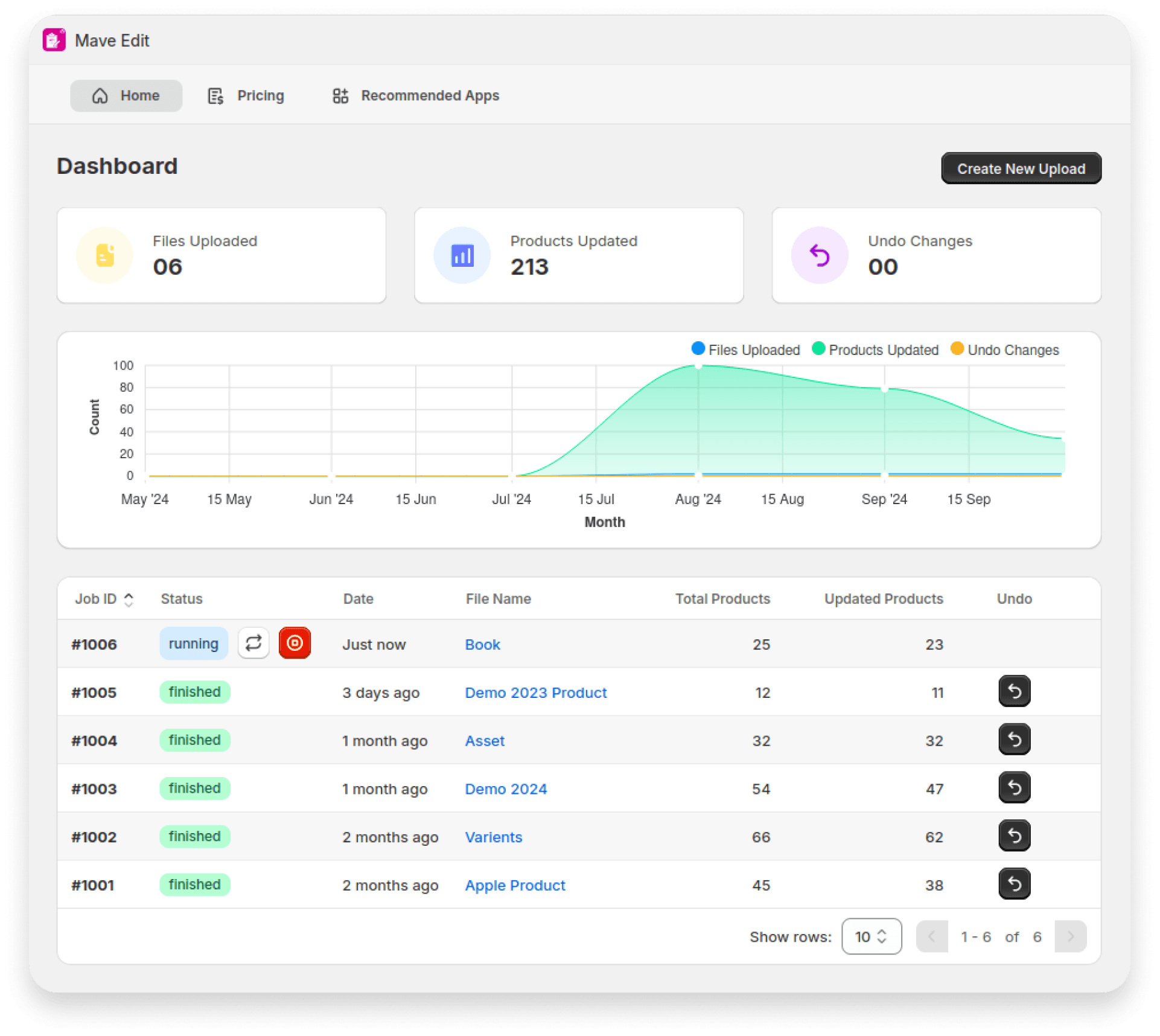The image size is (1160, 1036).
Task: Click the running status badge
Action: pos(194,644)
